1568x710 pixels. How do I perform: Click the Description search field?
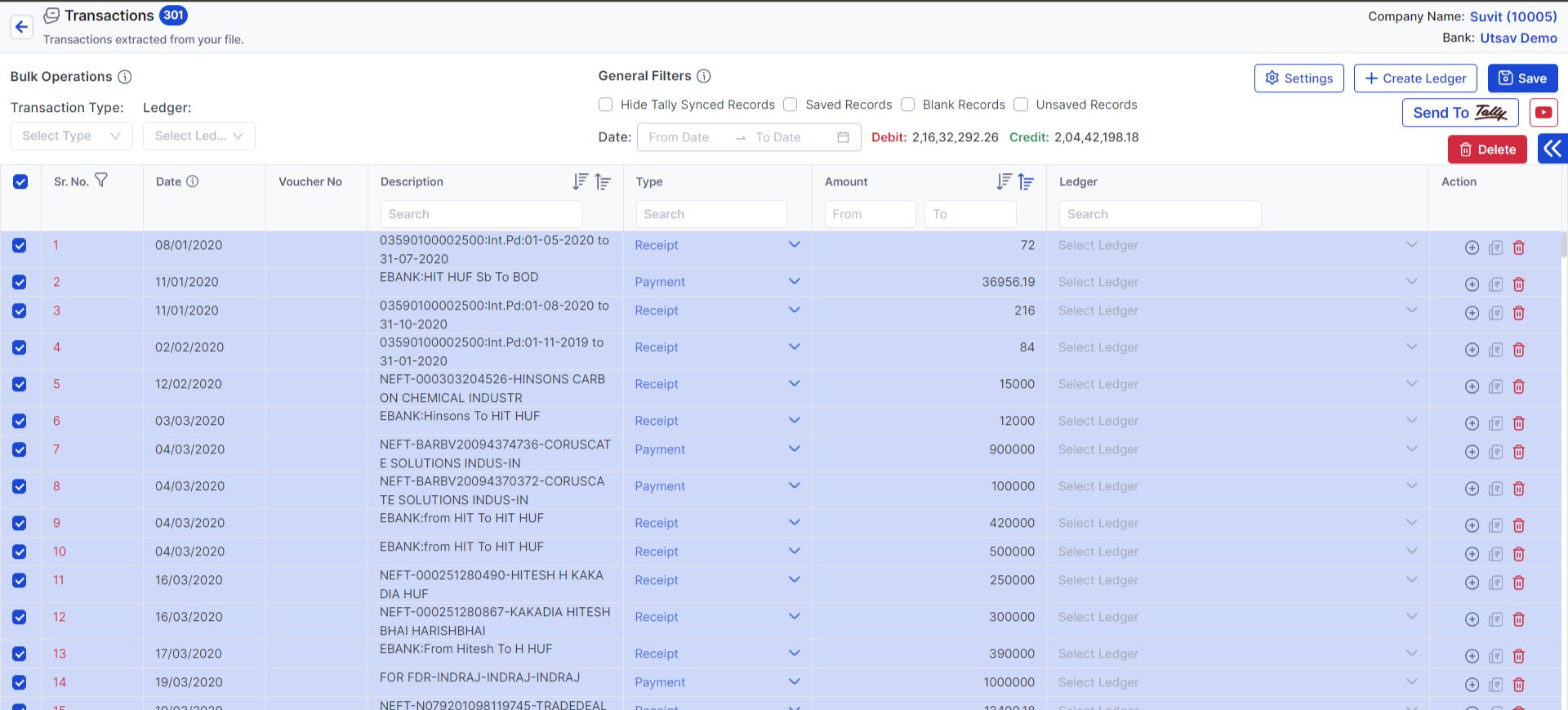482,214
